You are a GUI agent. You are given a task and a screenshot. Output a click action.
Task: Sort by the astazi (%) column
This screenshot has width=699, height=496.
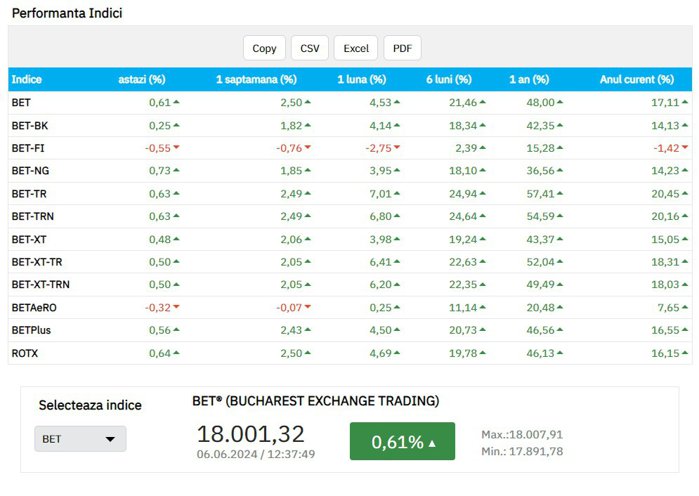click(x=142, y=79)
